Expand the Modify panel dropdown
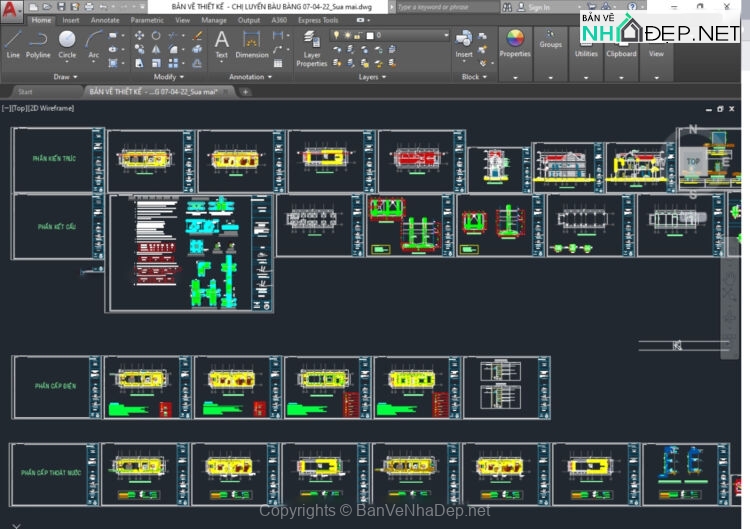Screen dimensions: 750x529 pos(166,77)
